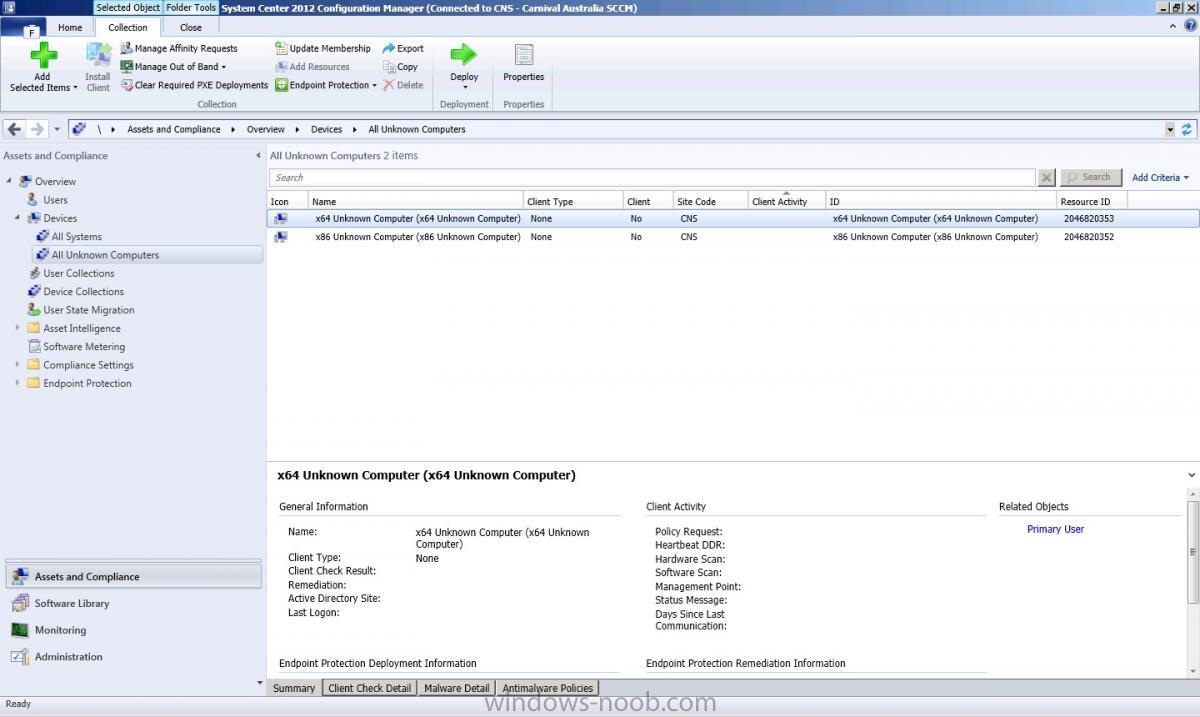Switch to the Administration workspace
Viewport: 1200px width, 717px height.
(133, 657)
